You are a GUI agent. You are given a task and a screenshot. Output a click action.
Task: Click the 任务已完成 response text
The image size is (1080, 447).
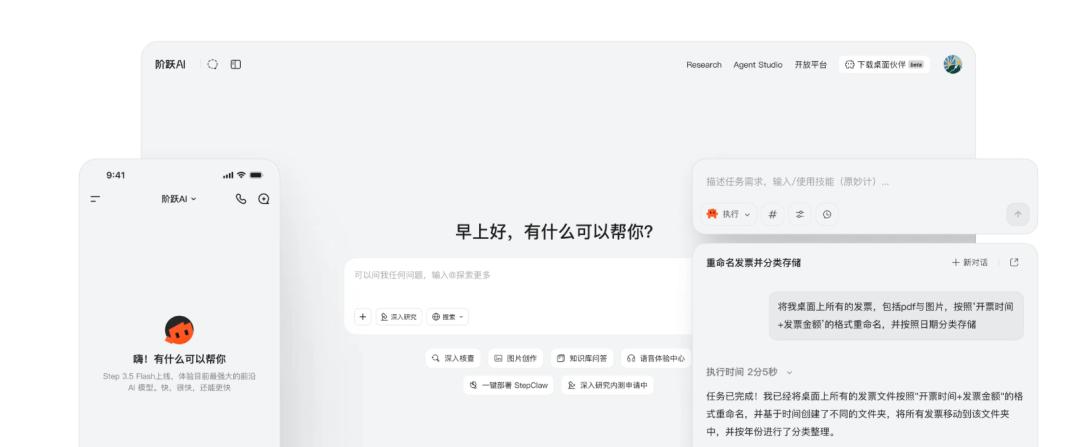point(864,414)
